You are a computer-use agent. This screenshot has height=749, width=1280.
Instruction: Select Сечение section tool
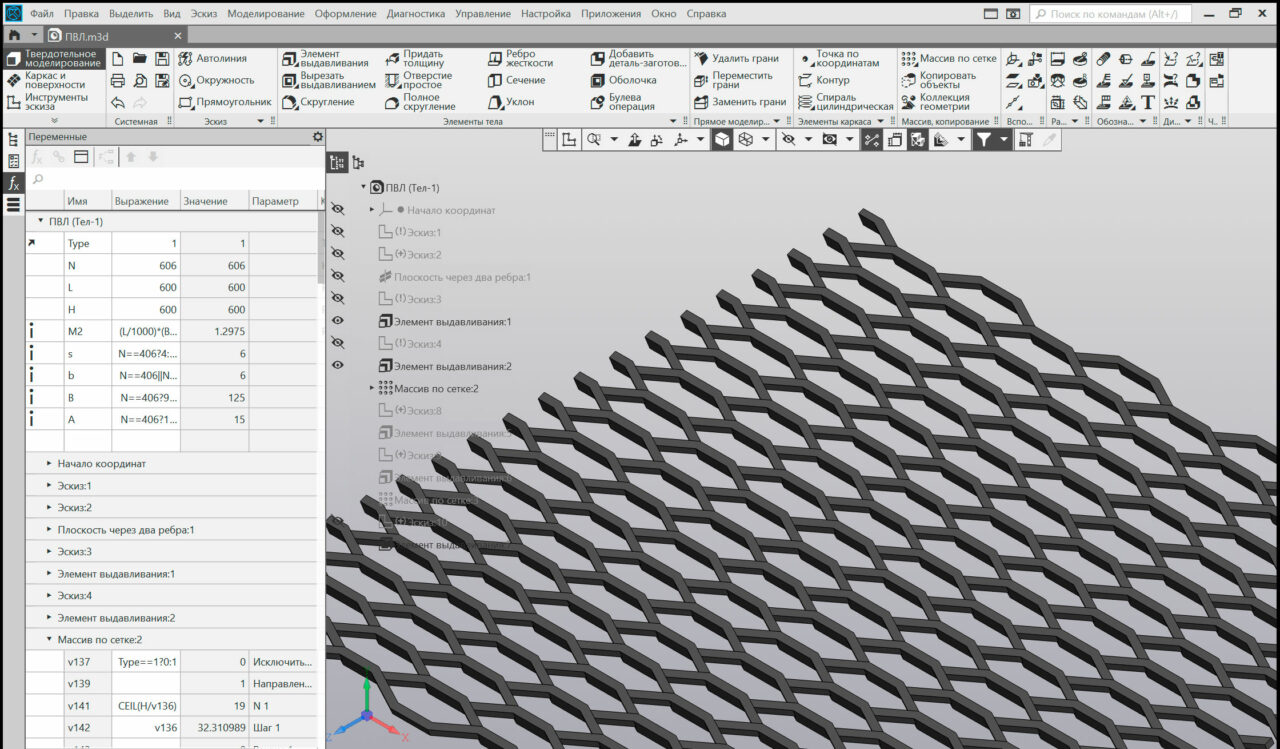[516, 80]
